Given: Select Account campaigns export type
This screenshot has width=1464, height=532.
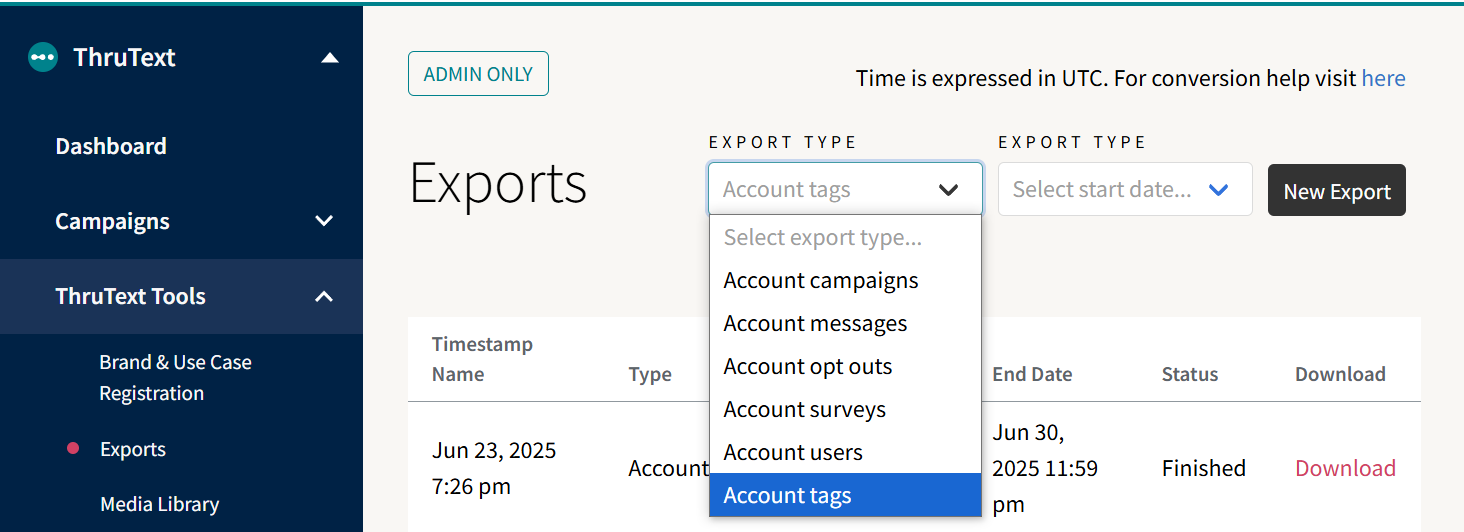Looking at the screenshot, I should [x=845, y=280].
